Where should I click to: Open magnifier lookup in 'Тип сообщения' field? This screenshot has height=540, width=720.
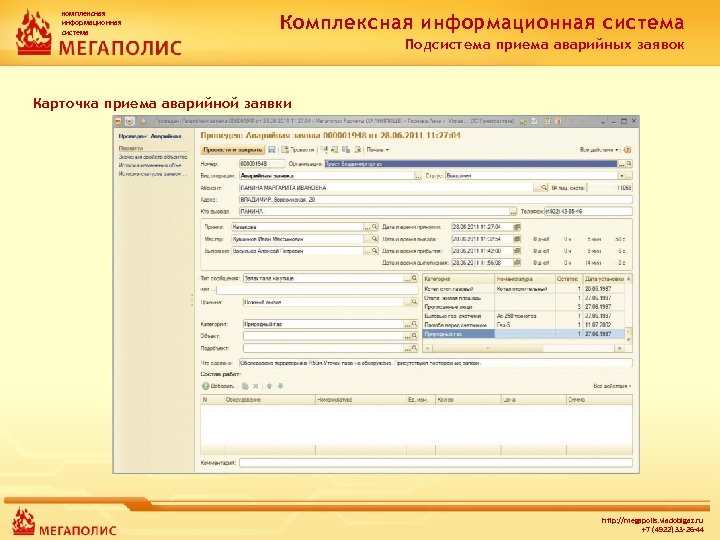(x=414, y=278)
